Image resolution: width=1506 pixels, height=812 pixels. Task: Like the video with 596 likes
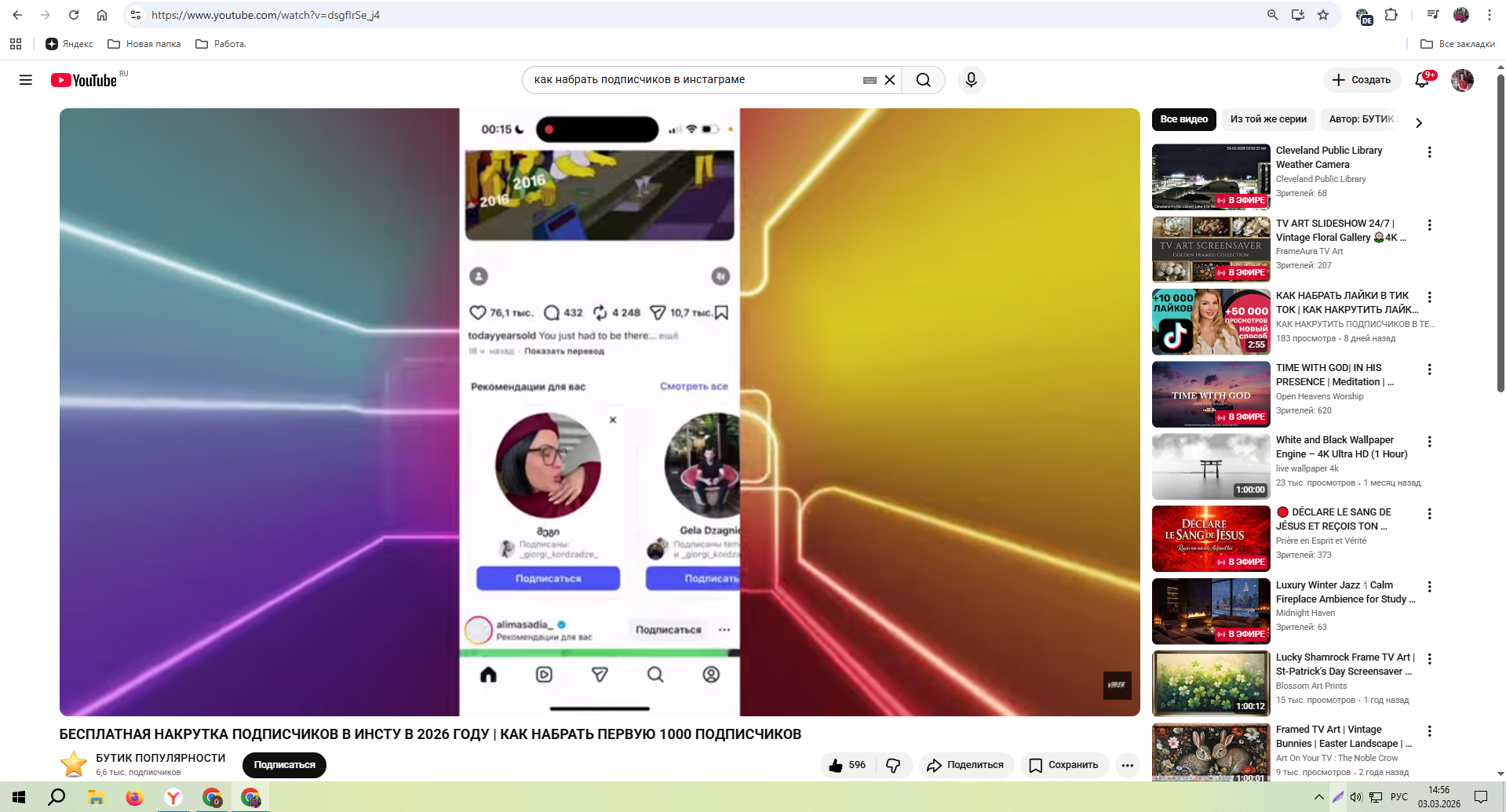[848, 765]
